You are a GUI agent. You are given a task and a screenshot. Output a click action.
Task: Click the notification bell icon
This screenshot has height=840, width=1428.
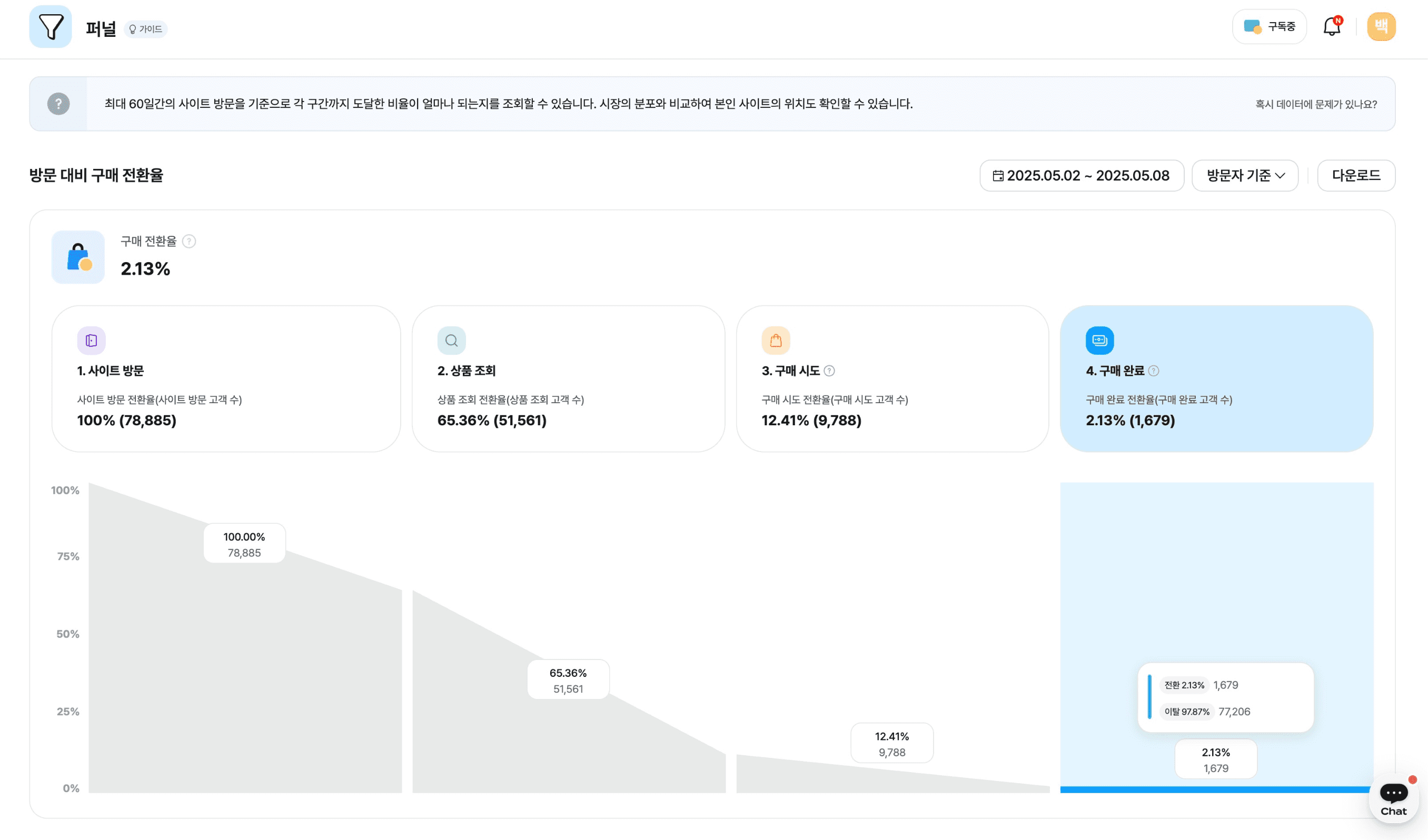[x=1331, y=27]
